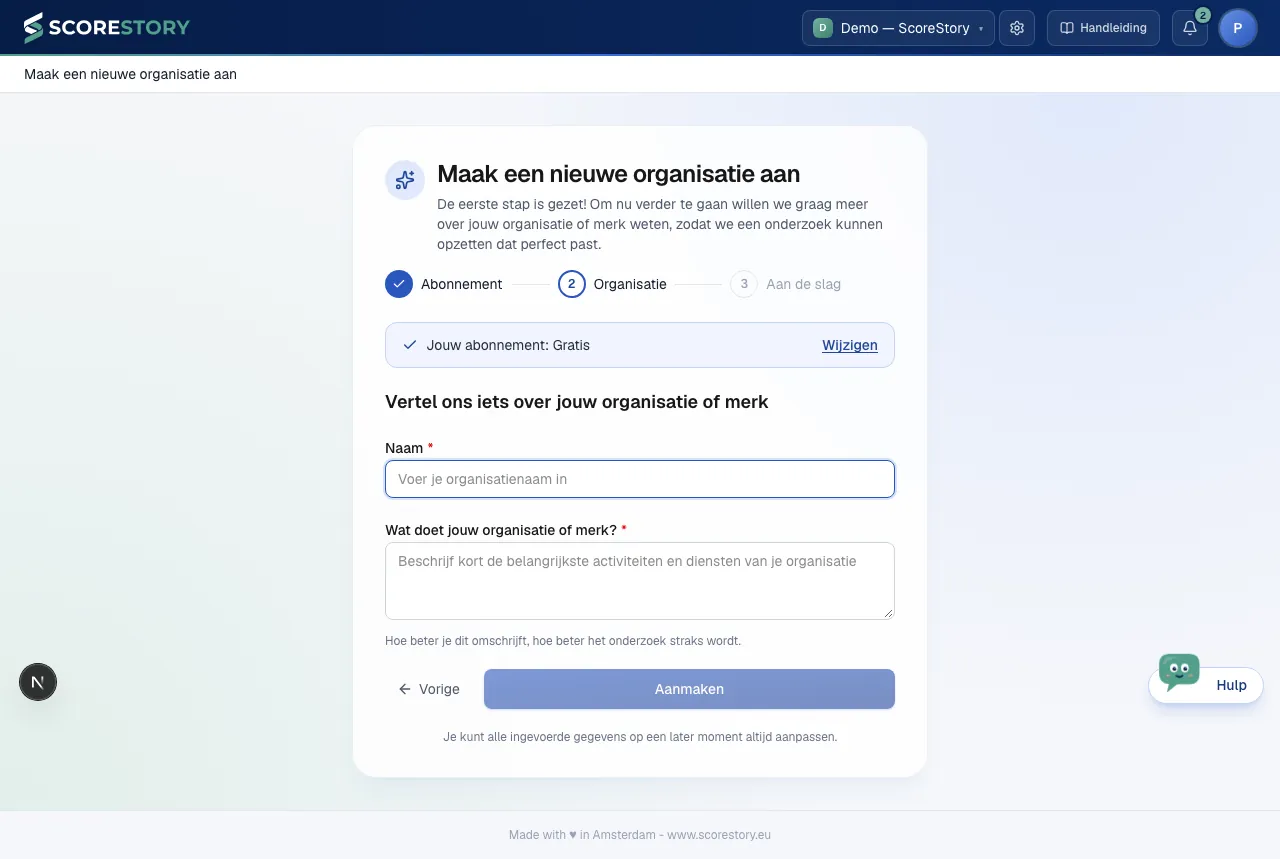Click the checkmark next to Jouw abonnement

click(409, 345)
